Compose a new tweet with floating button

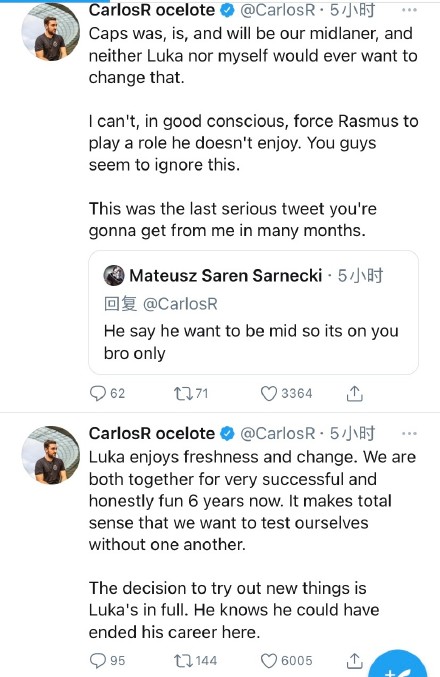(x=398, y=665)
